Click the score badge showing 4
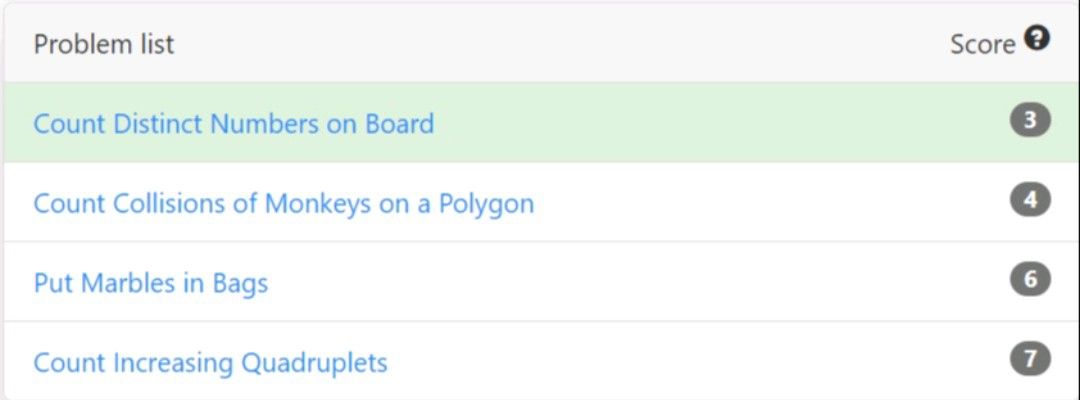 pyautogui.click(x=1030, y=200)
